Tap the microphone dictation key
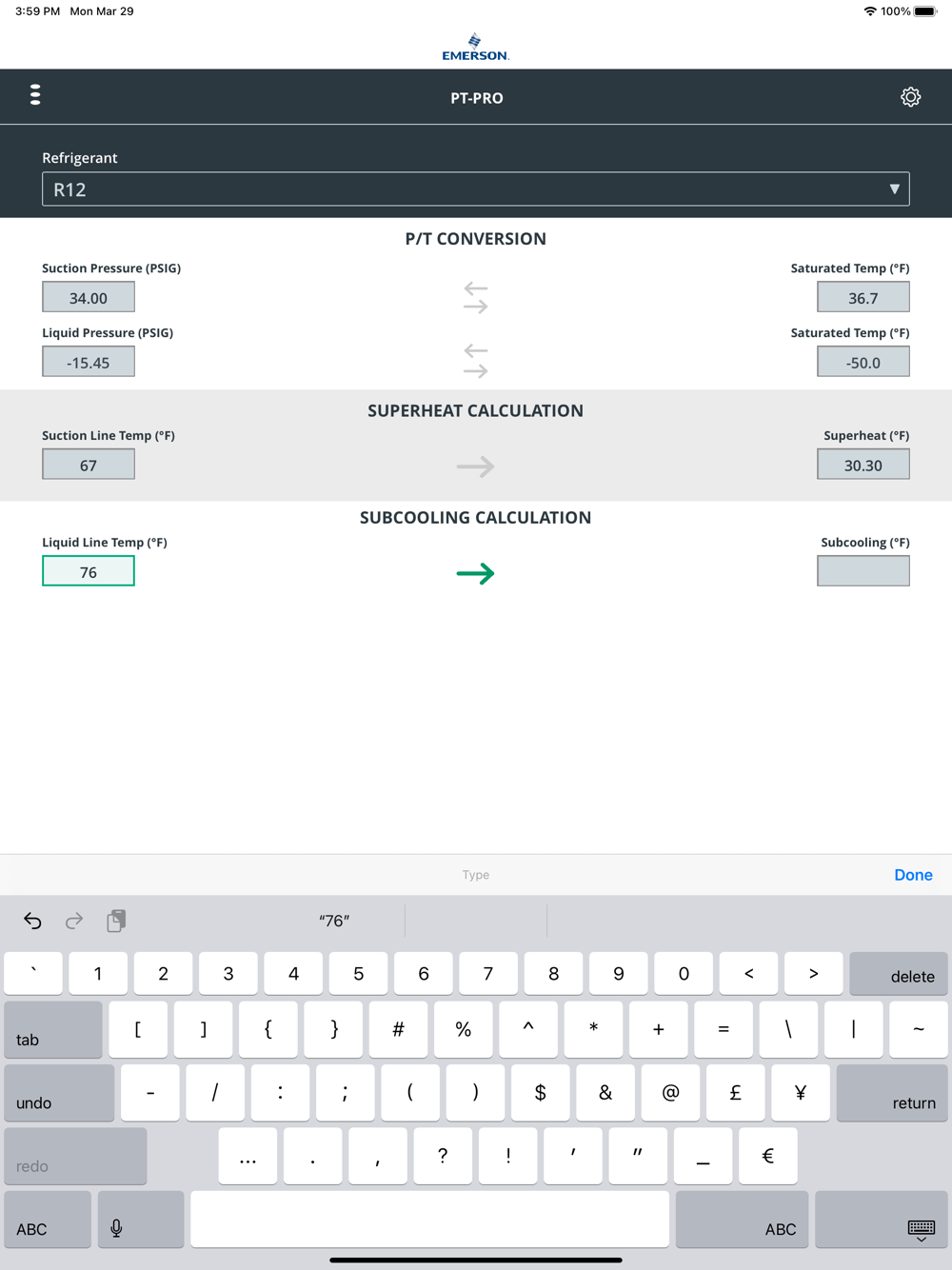The height and width of the screenshot is (1270, 952). click(141, 1220)
